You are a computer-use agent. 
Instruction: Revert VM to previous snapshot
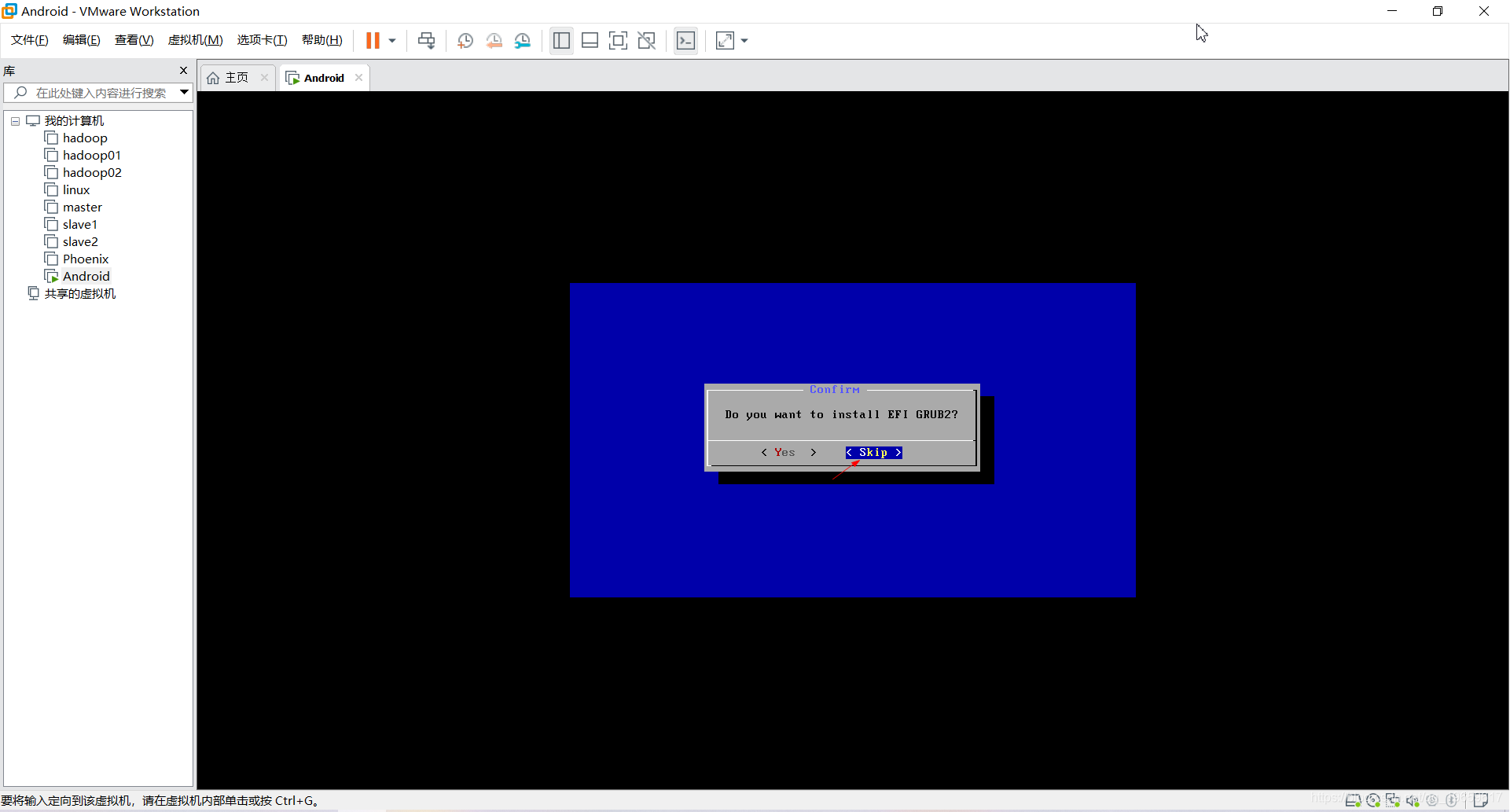tap(494, 41)
